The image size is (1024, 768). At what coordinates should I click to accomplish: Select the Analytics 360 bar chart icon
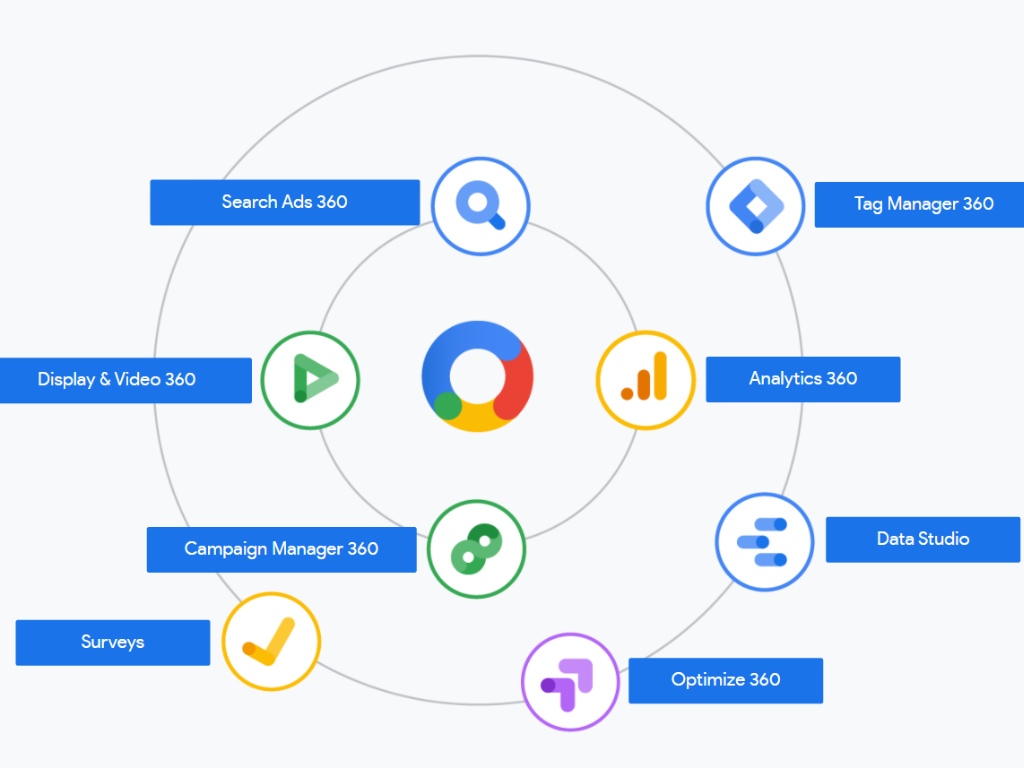[x=645, y=380]
